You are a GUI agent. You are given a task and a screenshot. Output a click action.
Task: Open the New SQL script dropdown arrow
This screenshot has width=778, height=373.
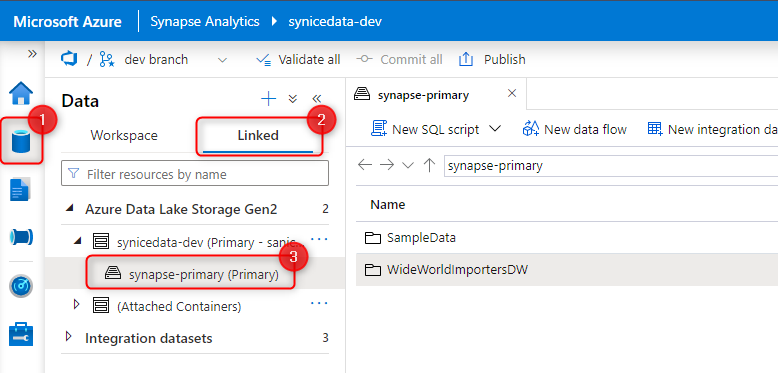click(x=495, y=129)
